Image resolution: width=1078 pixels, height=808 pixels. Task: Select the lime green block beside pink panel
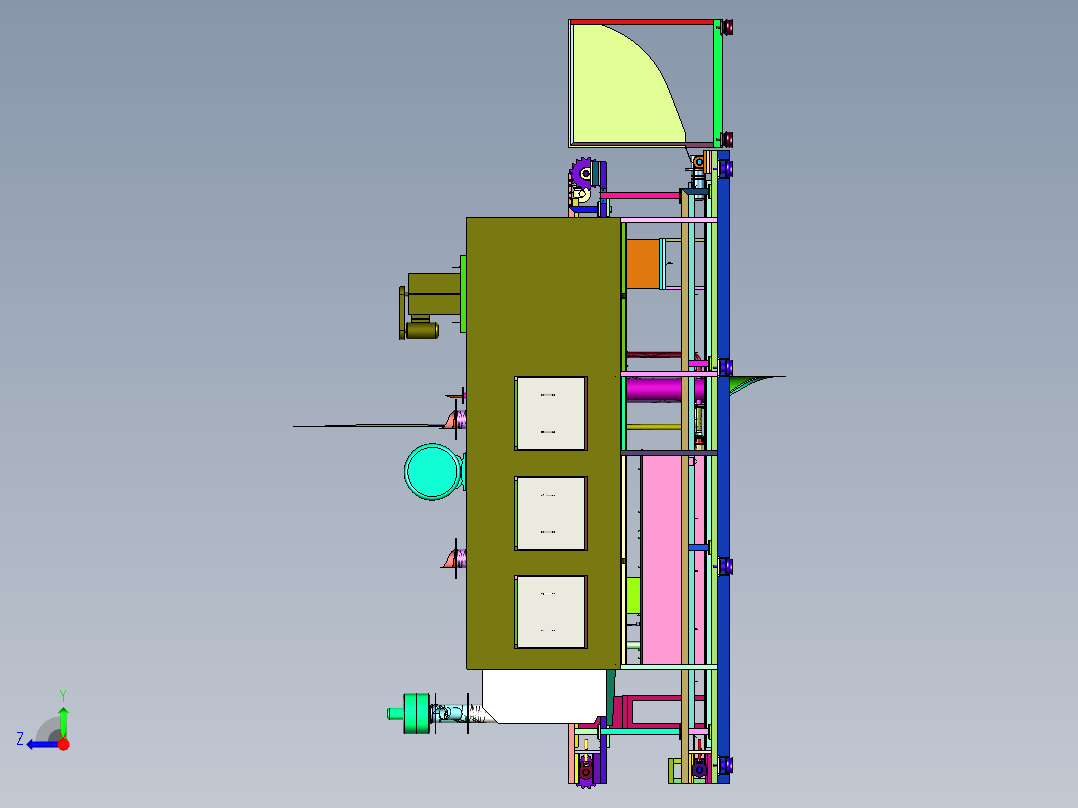[x=633, y=596]
